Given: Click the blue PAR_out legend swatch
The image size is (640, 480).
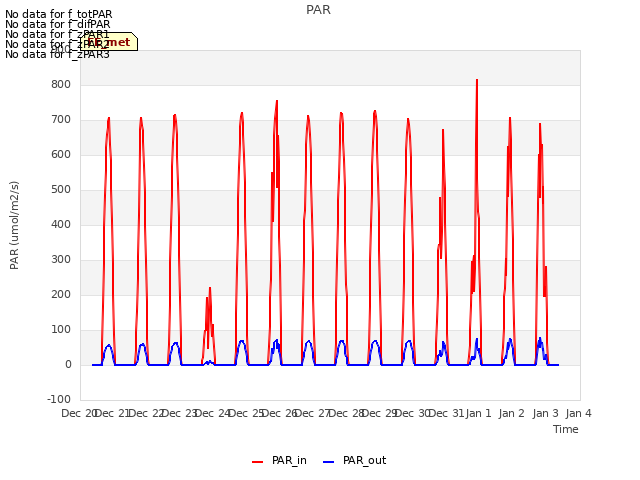Looking at the screenshot, I should click(x=329, y=462).
